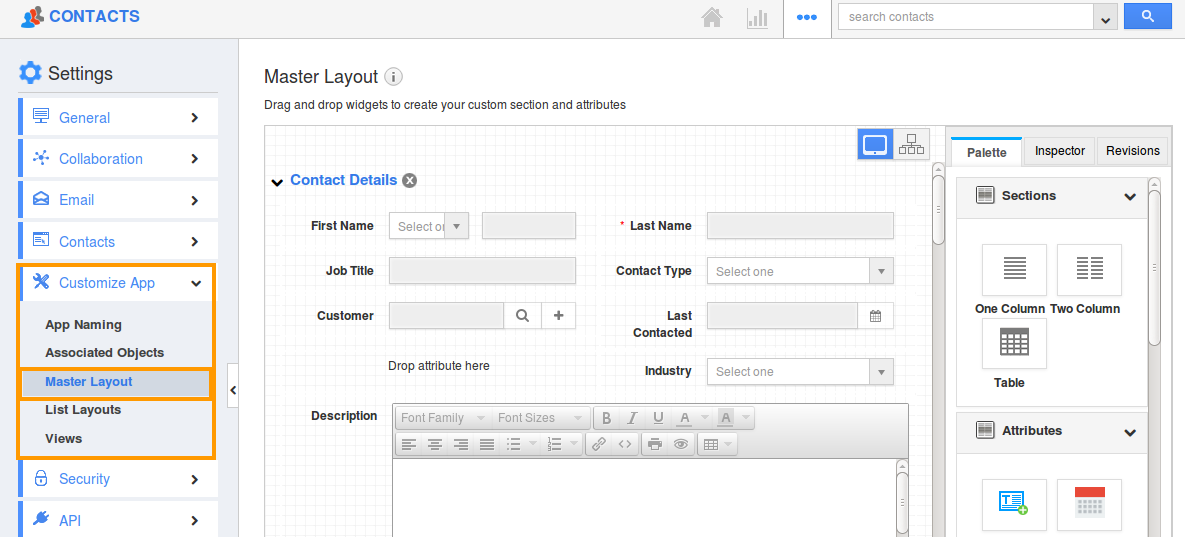Justify text in the editor
Image resolution: width=1185 pixels, height=537 pixels.
pos(487,445)
